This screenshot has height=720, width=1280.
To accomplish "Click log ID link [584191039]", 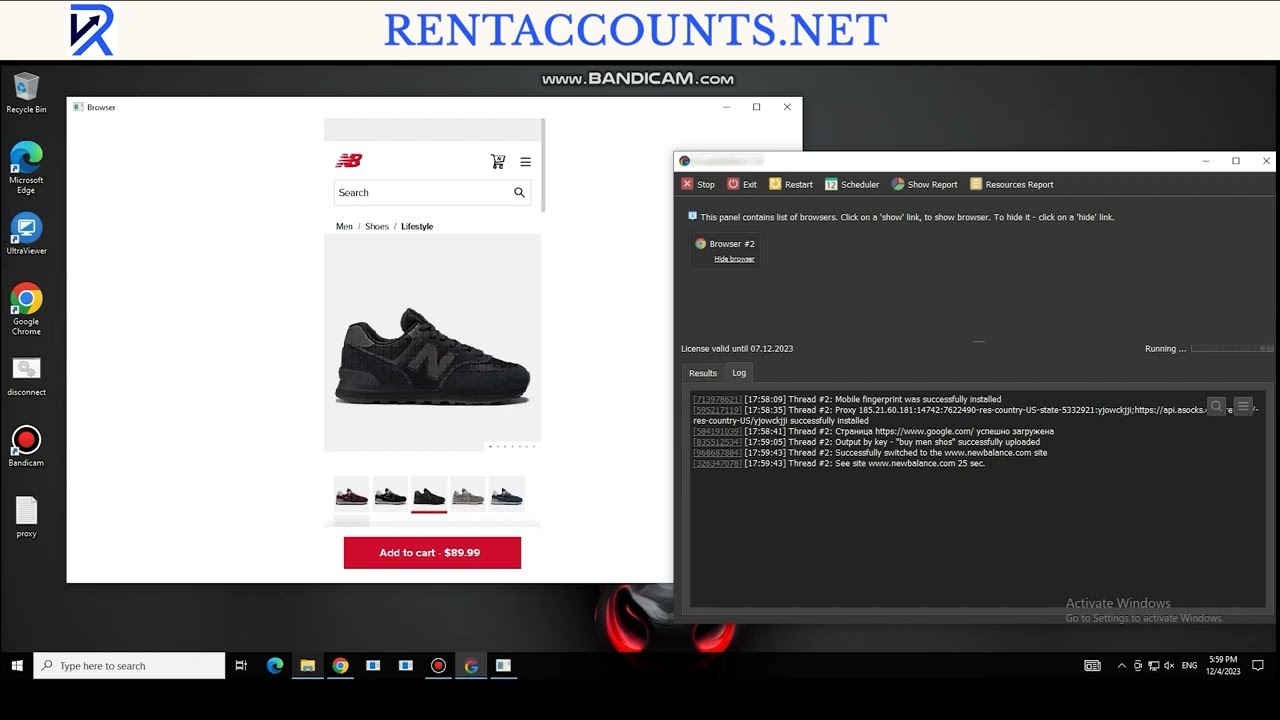I will click(x=718, y=432).
